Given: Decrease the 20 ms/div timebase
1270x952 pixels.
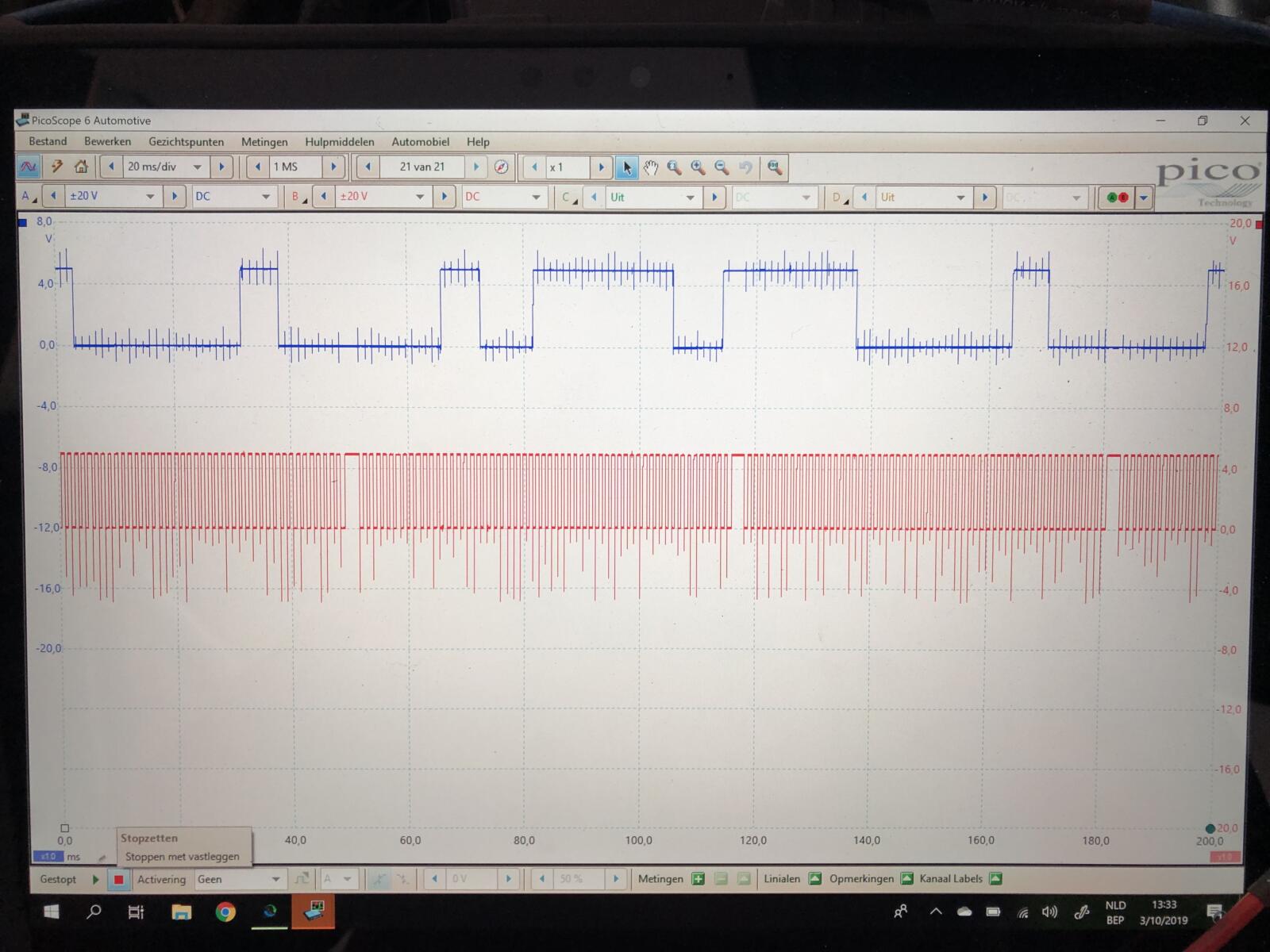Looking at the screenshot, I should (111, 167).
